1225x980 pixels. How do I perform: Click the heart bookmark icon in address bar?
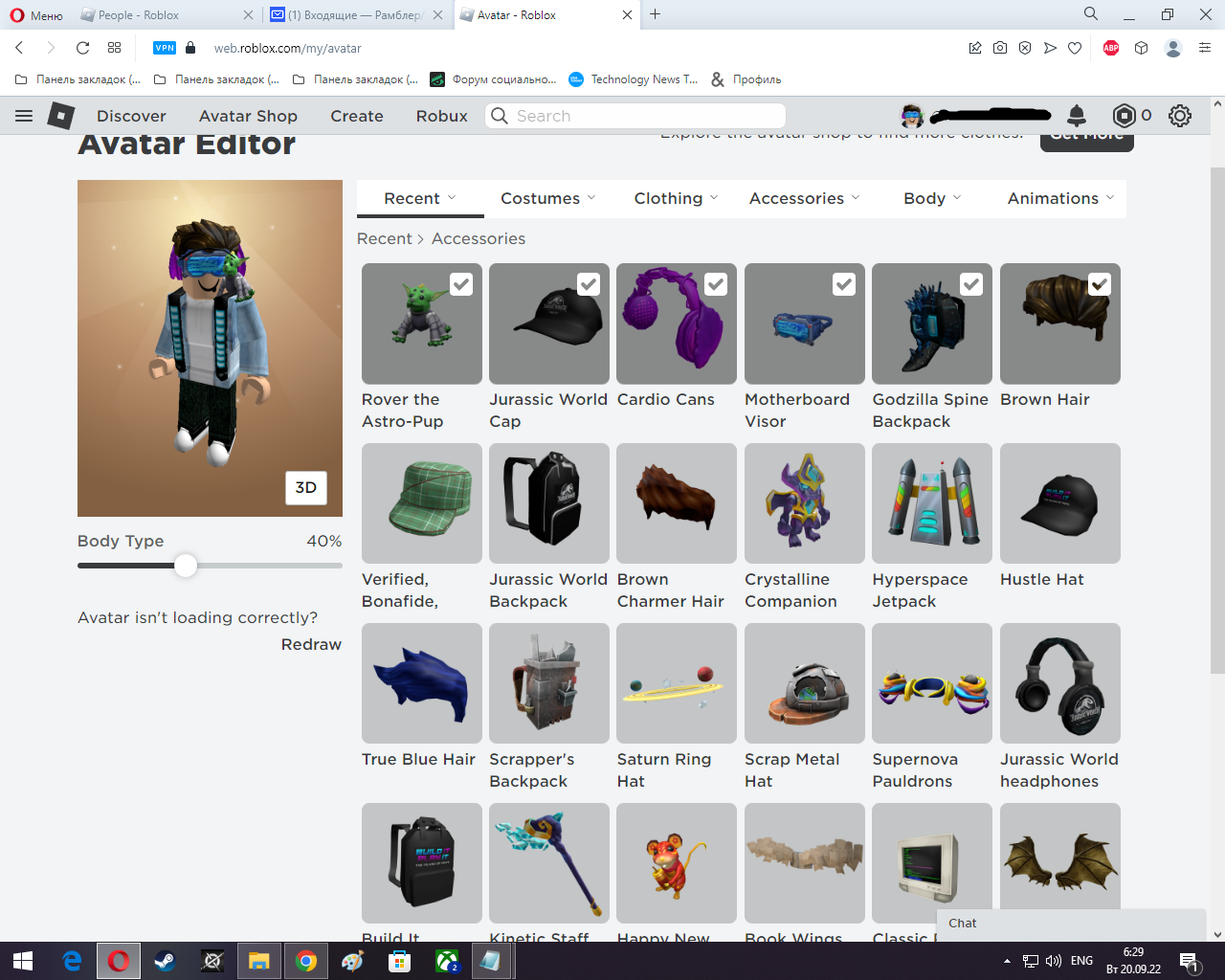tap(1075, 48)
